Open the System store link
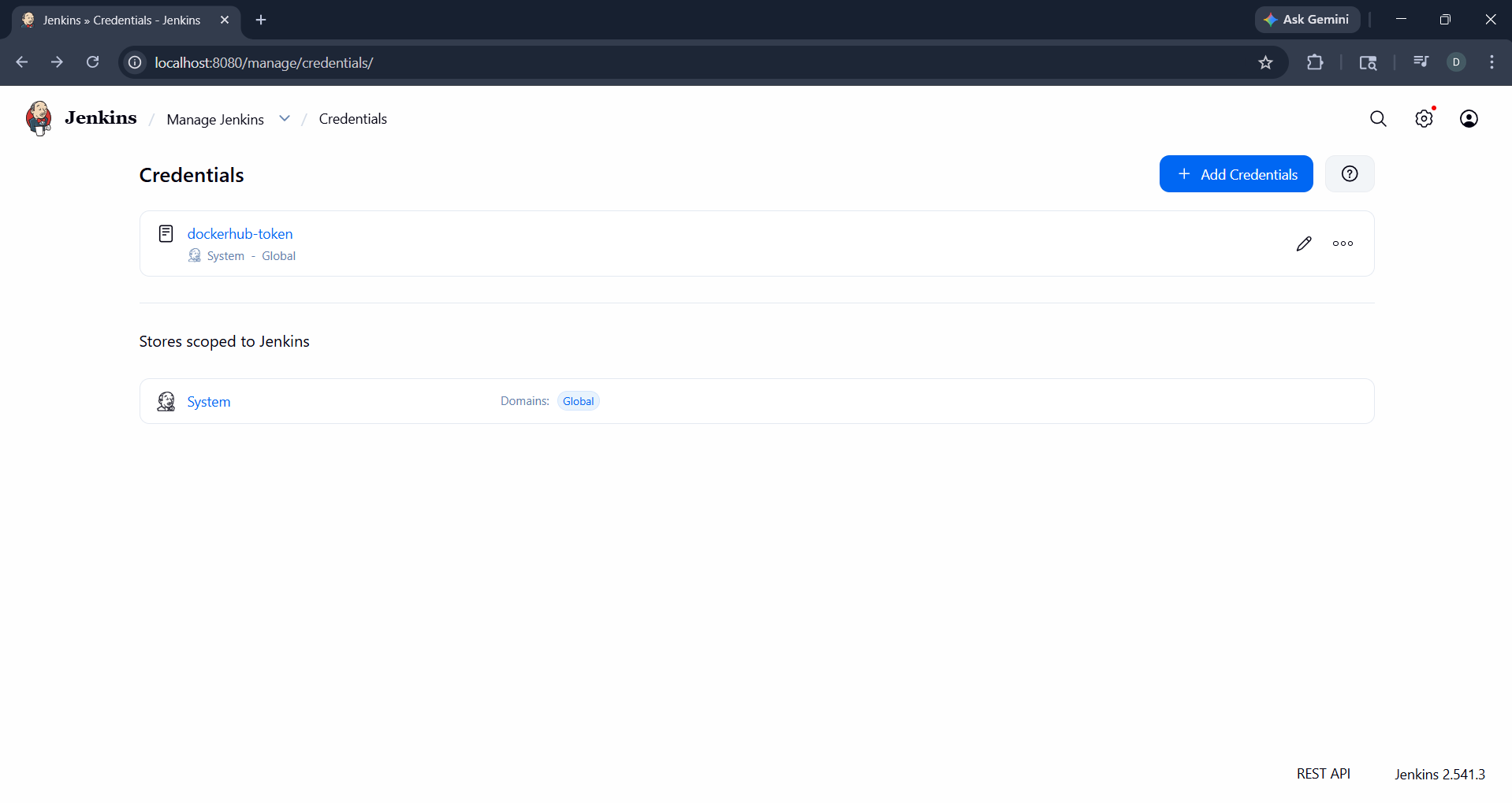1512x803 pixels. [x=209, y=402]
